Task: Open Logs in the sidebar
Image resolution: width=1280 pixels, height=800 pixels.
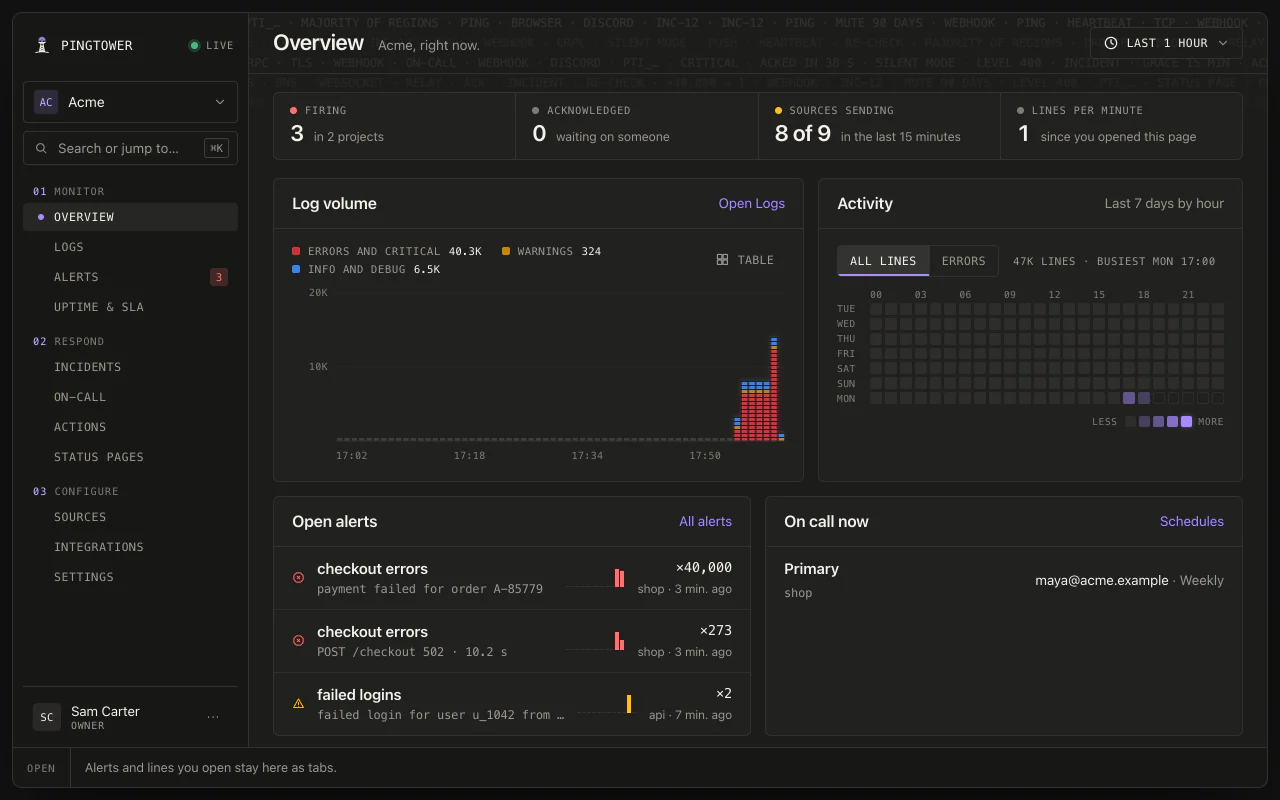Action: tap(130, 247)
